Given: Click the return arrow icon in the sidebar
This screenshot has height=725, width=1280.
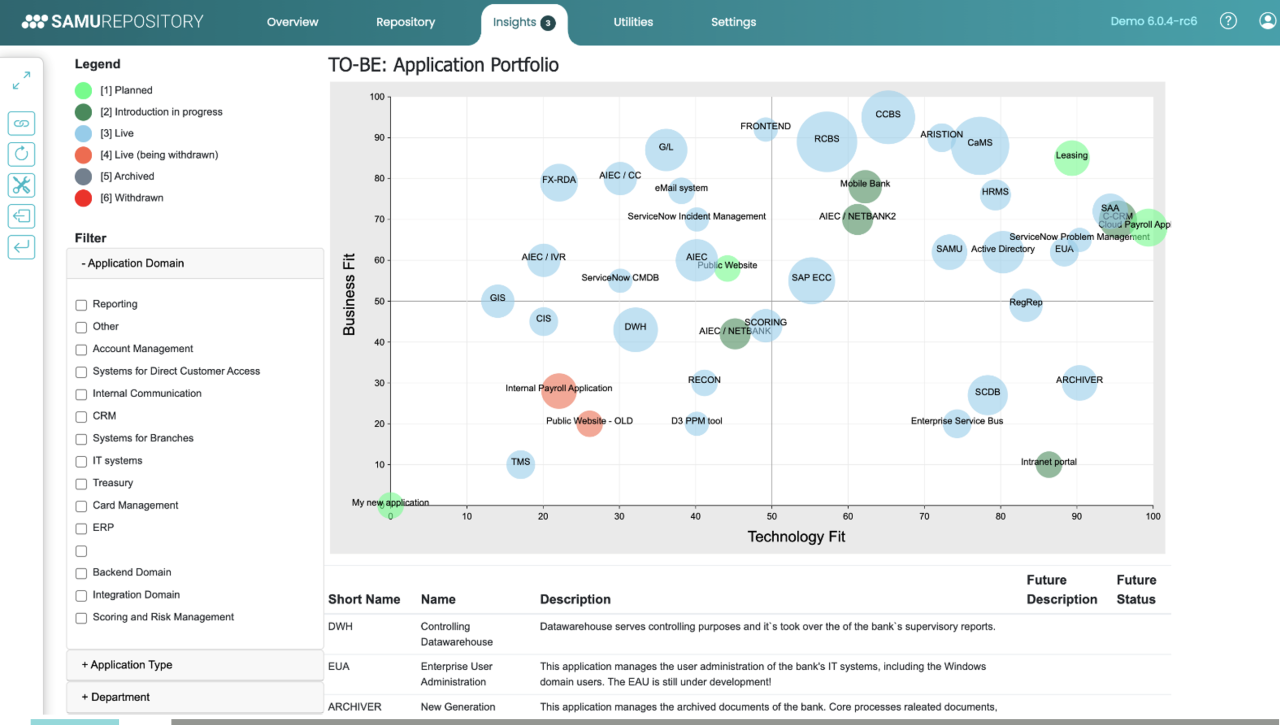Looking at the screenshot, I should [x=21, y=247].
